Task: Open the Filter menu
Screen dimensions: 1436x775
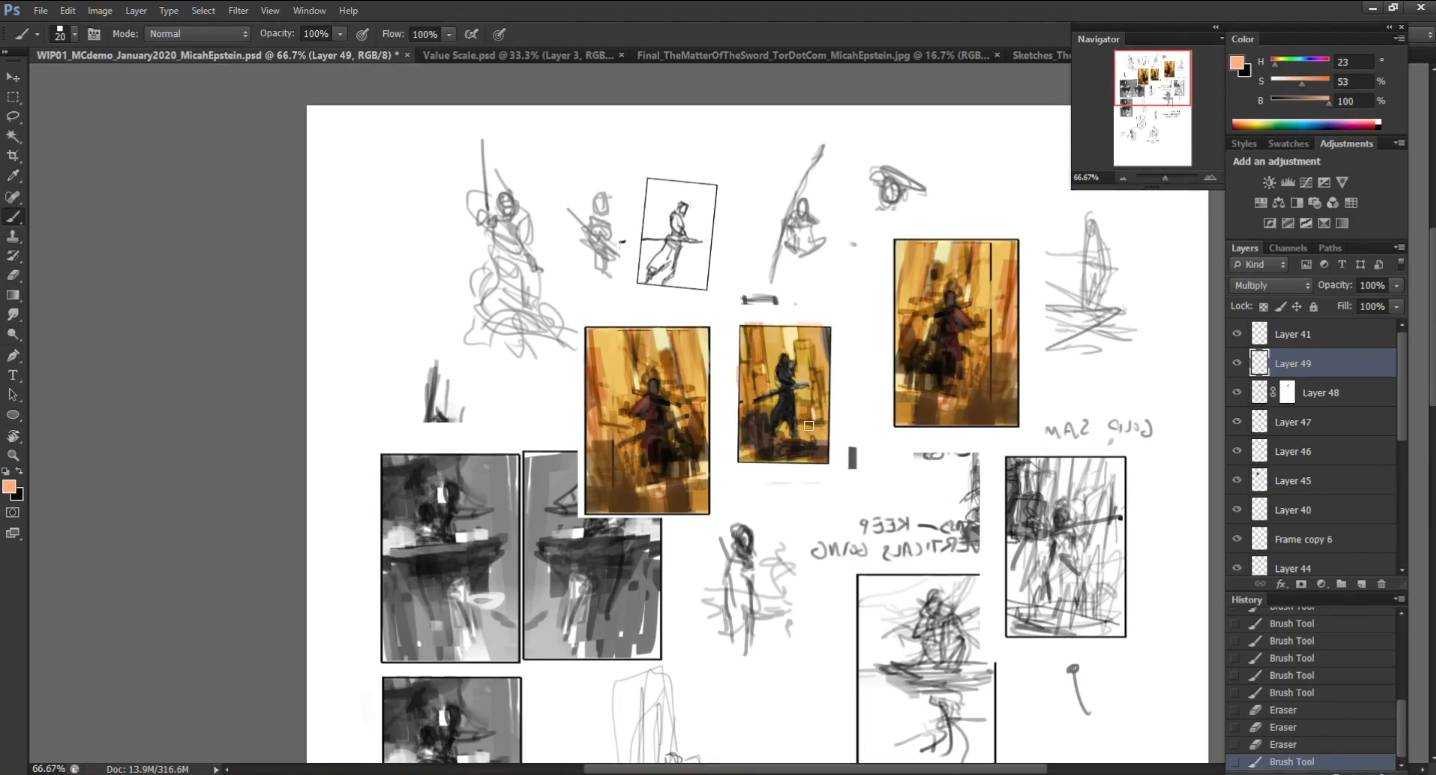Action: click(238, 11)
